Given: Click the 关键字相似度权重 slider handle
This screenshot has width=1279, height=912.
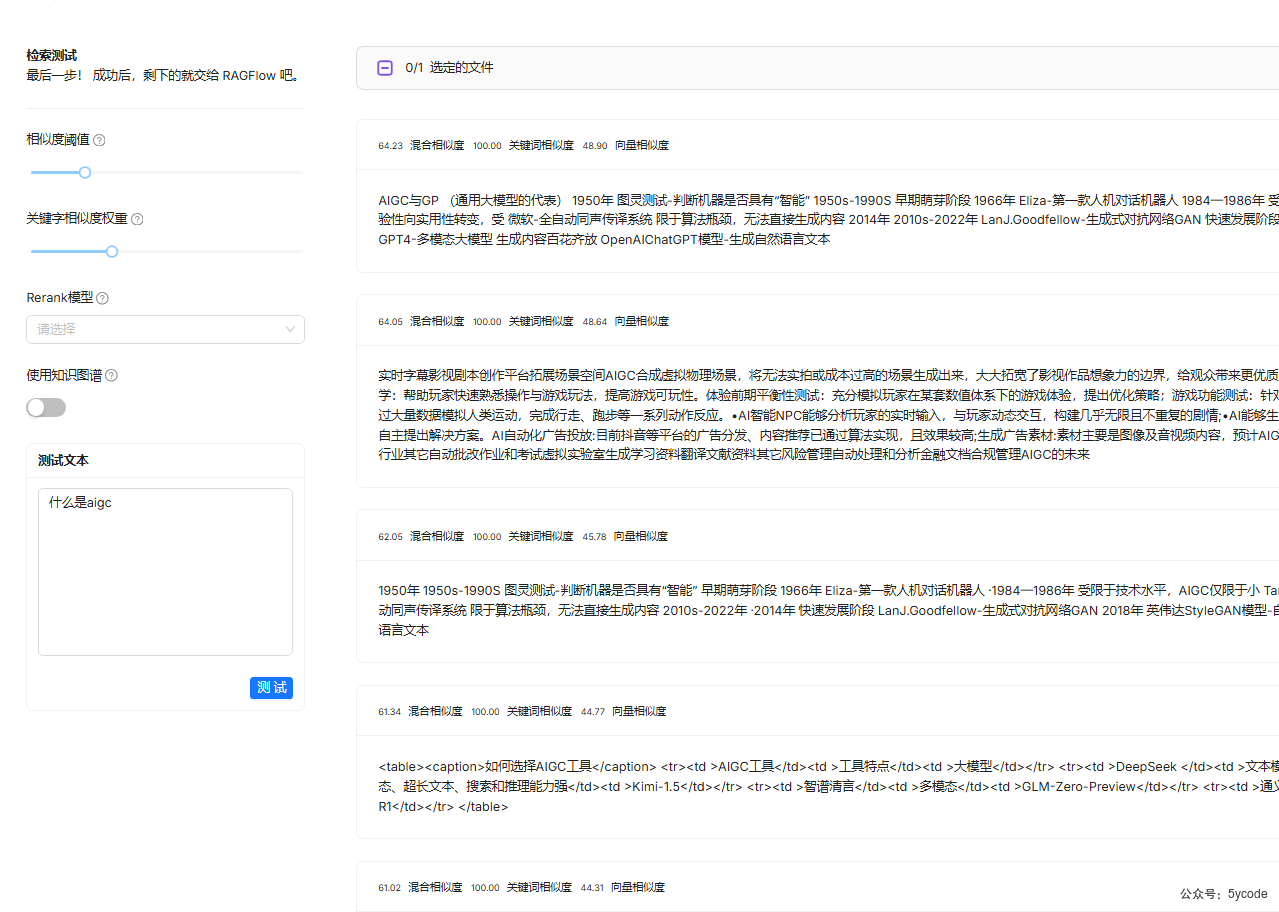Looking at the screenshot, I should tap(112, 251).
